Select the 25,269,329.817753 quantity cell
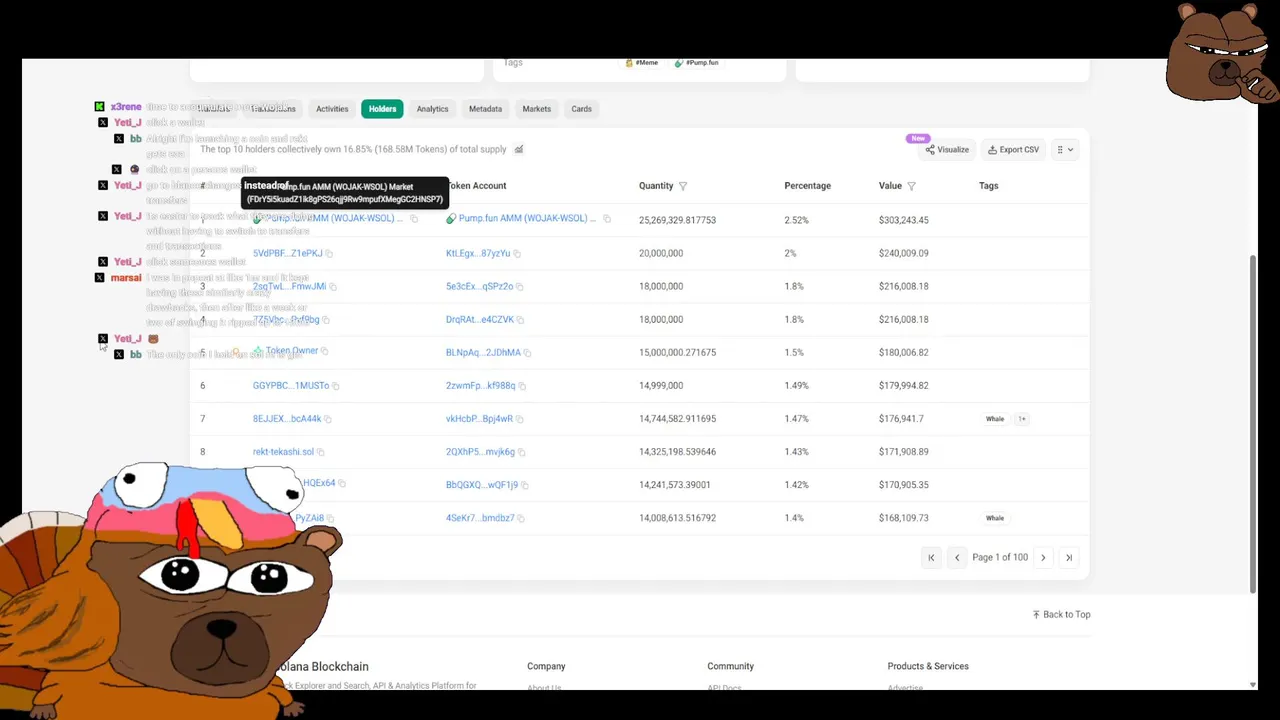The height and width of the screenshot is (720, 1280). [x=677, y=220]
